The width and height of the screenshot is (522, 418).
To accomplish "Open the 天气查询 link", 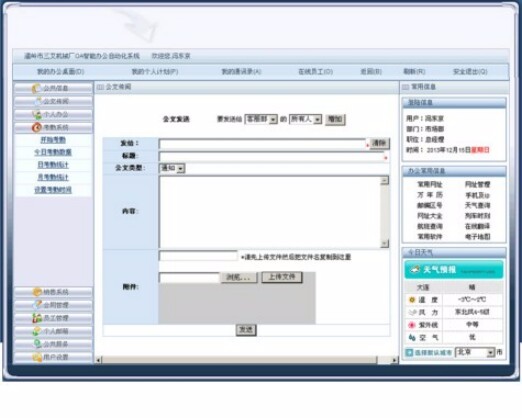I will (x=477, y=206).
